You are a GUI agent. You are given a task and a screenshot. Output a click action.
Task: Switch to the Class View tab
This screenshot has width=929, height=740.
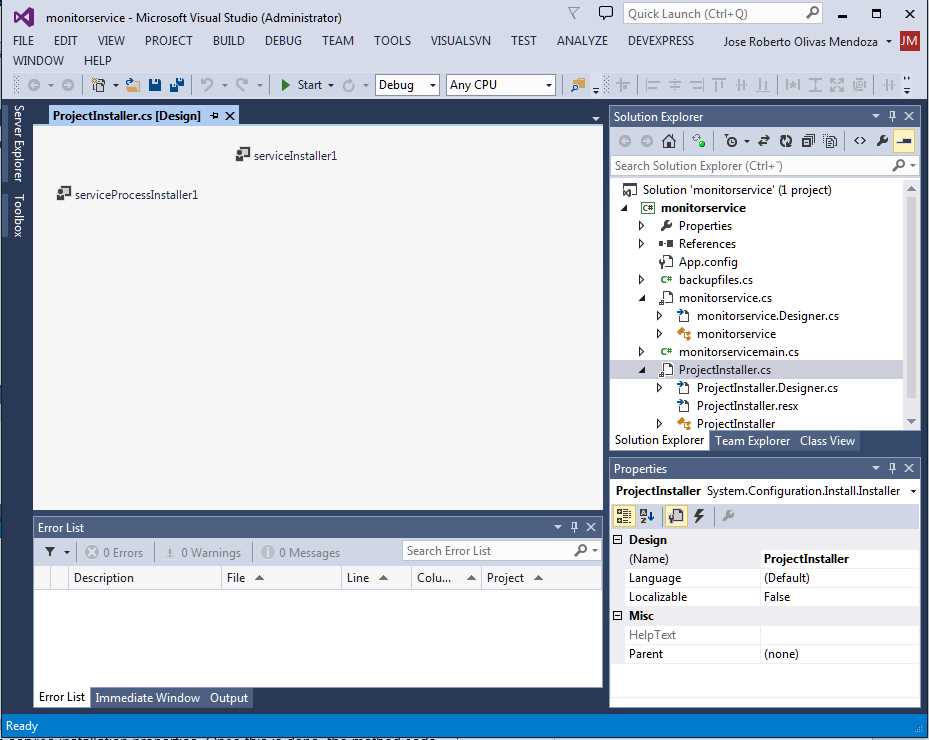[827, 441]
